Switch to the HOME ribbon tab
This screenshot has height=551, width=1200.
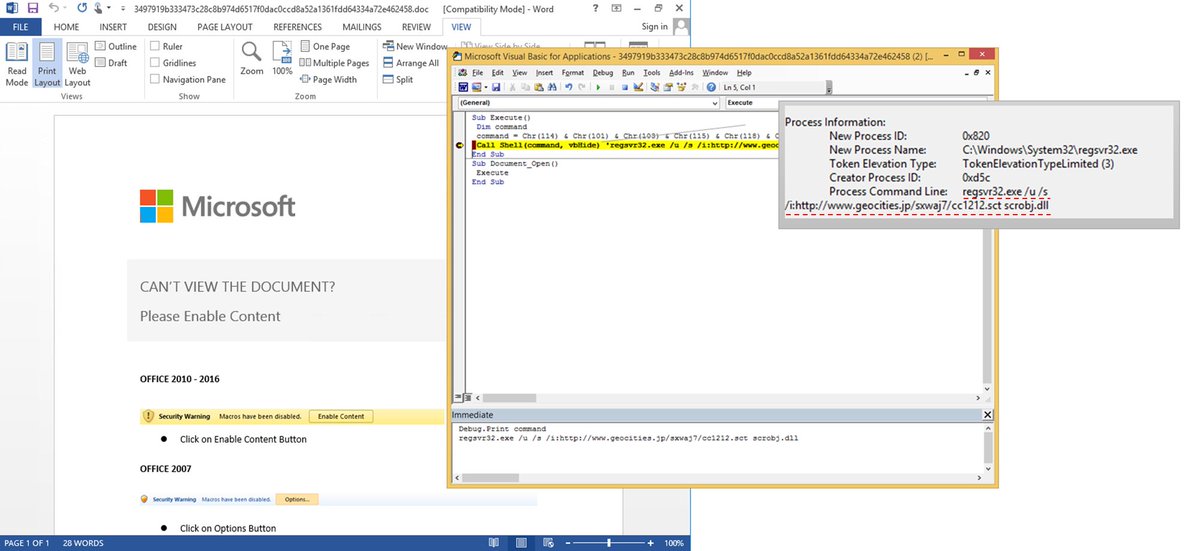point(66,27)
